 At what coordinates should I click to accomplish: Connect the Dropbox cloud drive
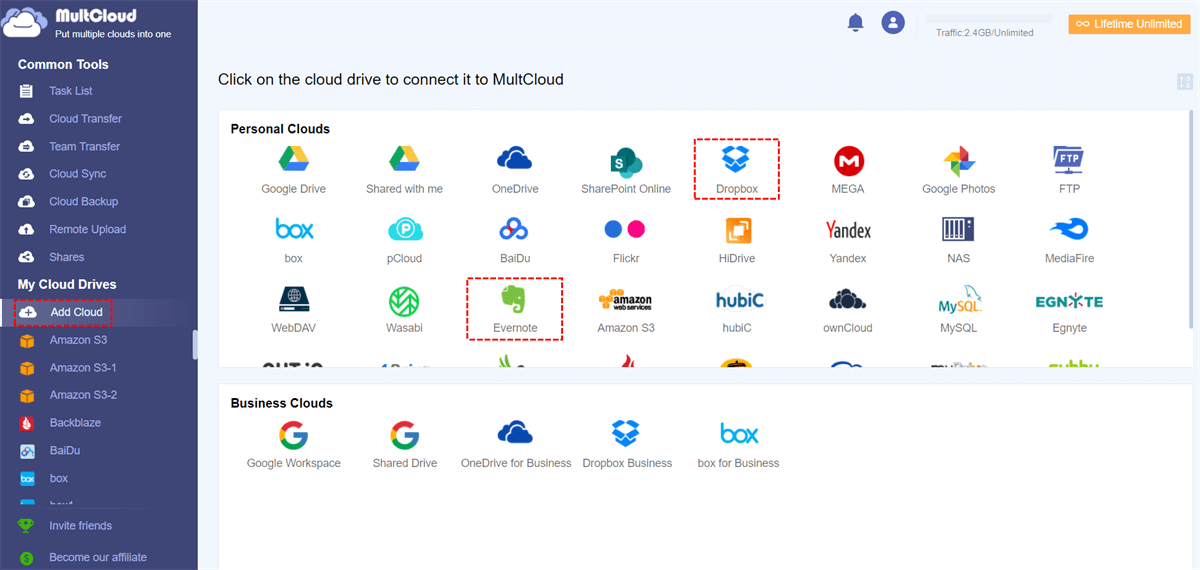737,169
